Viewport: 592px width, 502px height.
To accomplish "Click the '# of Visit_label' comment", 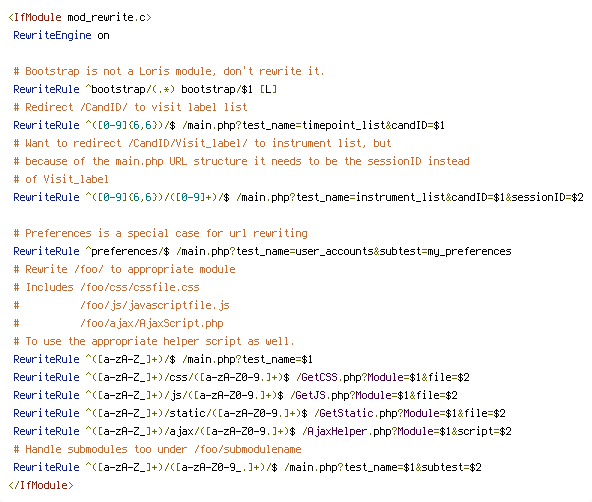I will point(61,179).
